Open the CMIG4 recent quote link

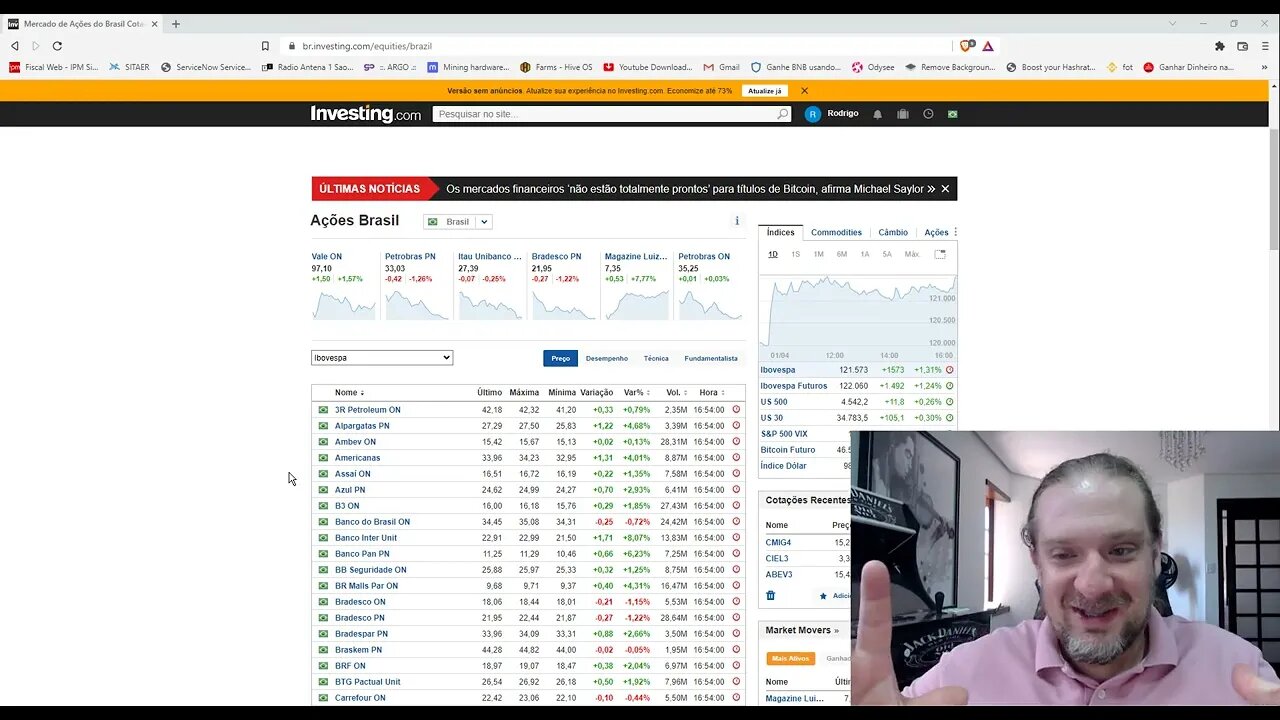tap(778, 543)
